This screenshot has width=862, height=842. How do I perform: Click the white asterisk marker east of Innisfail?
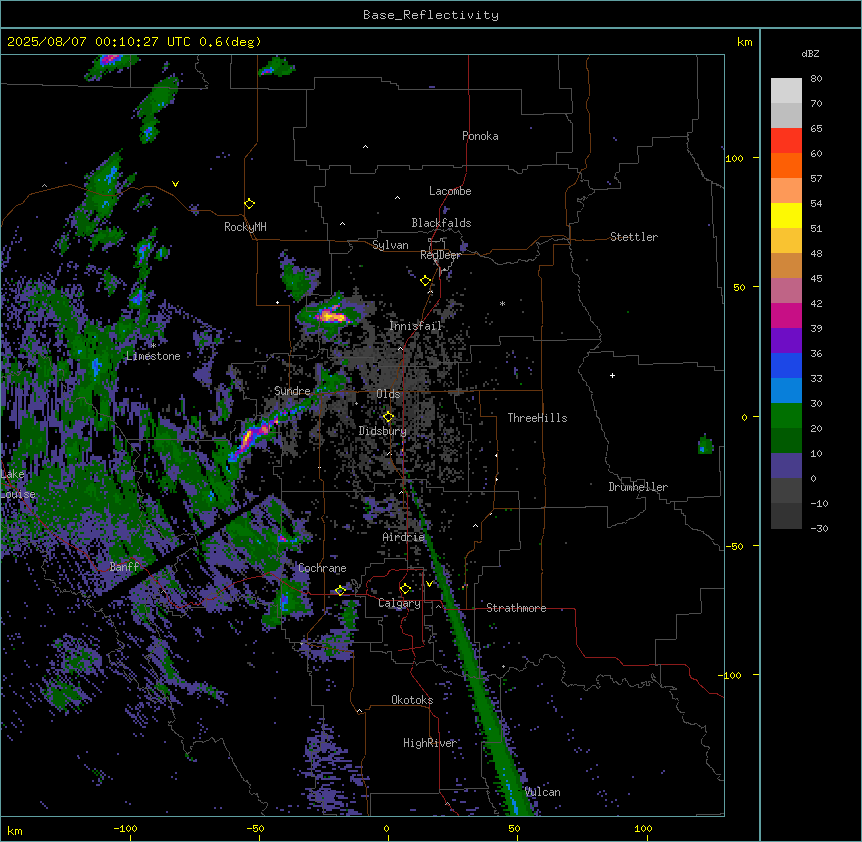[502, 304]
